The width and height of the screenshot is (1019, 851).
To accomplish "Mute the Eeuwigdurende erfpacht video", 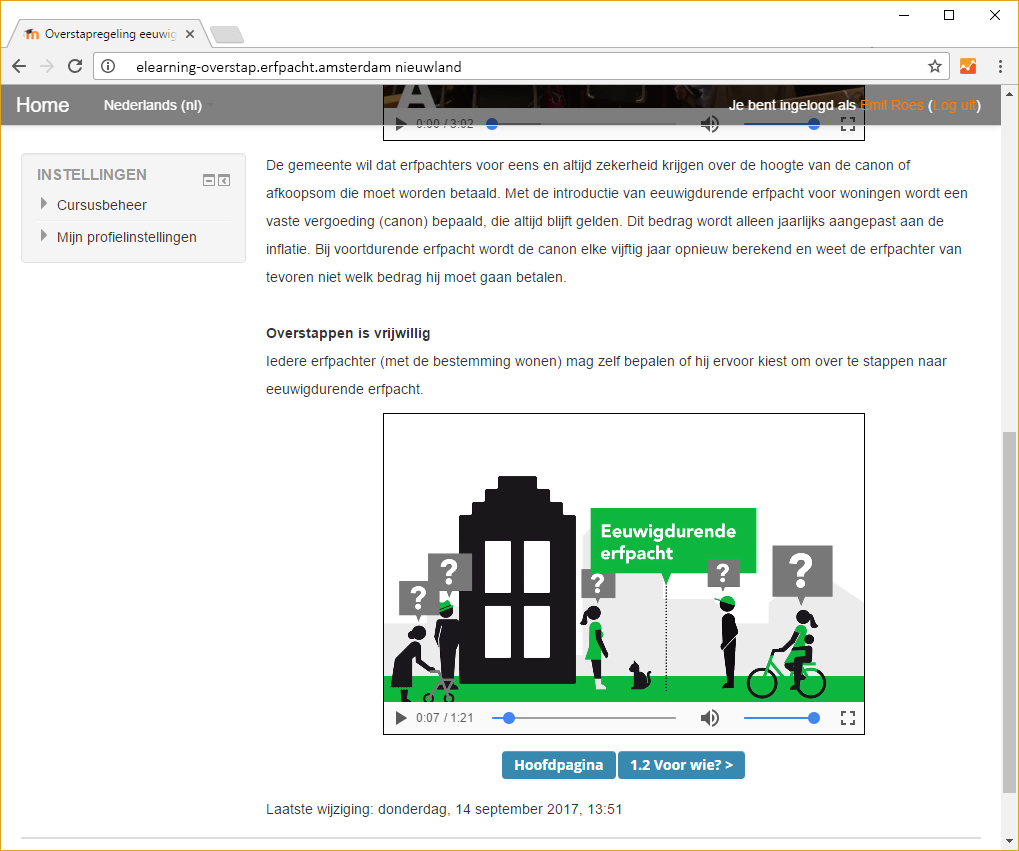I will pos(710,718).
